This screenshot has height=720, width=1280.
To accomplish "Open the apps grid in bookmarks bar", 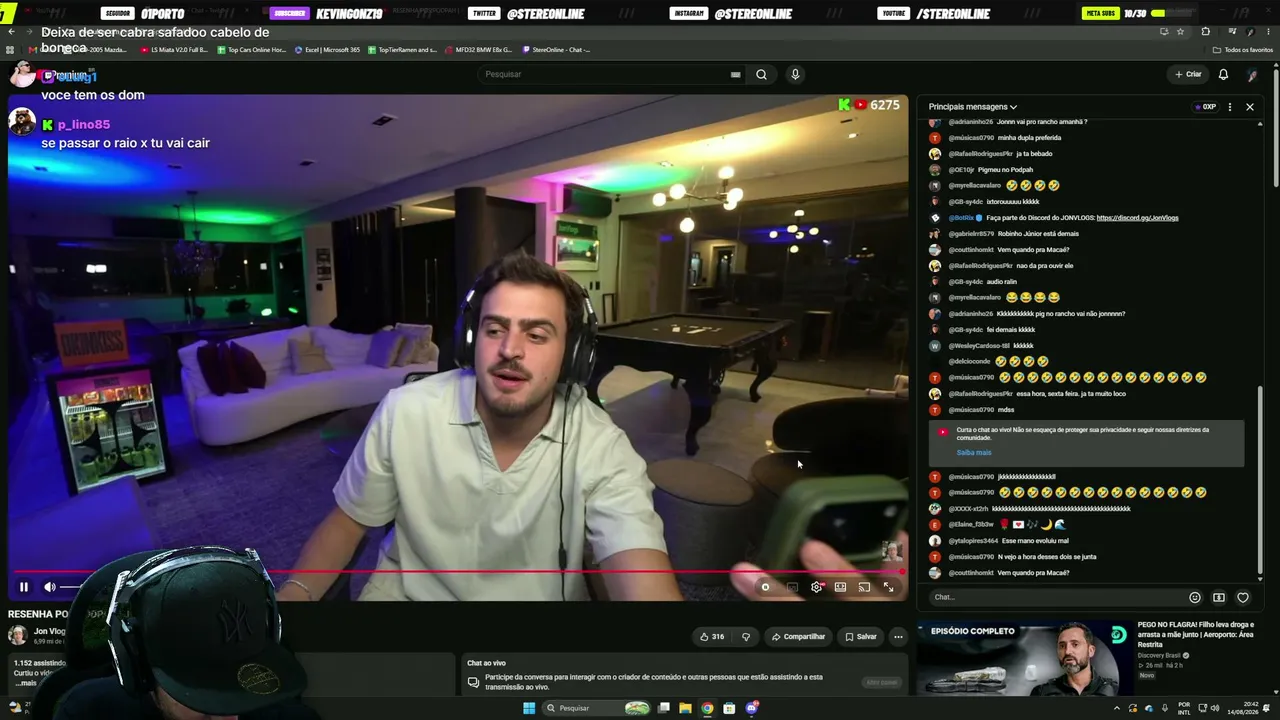I will click(x=10, y=49).
